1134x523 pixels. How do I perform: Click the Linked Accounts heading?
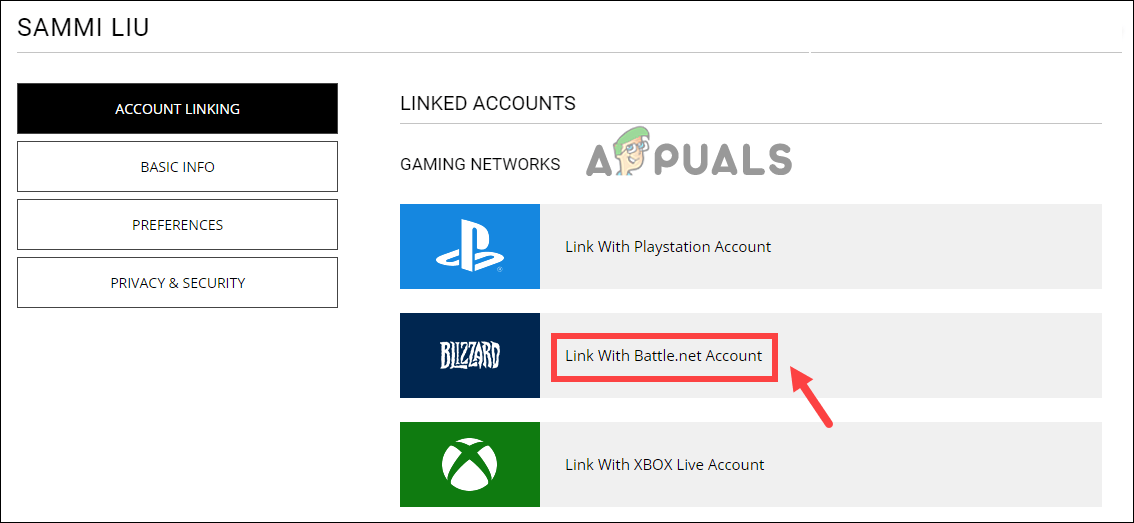tap(487, 103)
